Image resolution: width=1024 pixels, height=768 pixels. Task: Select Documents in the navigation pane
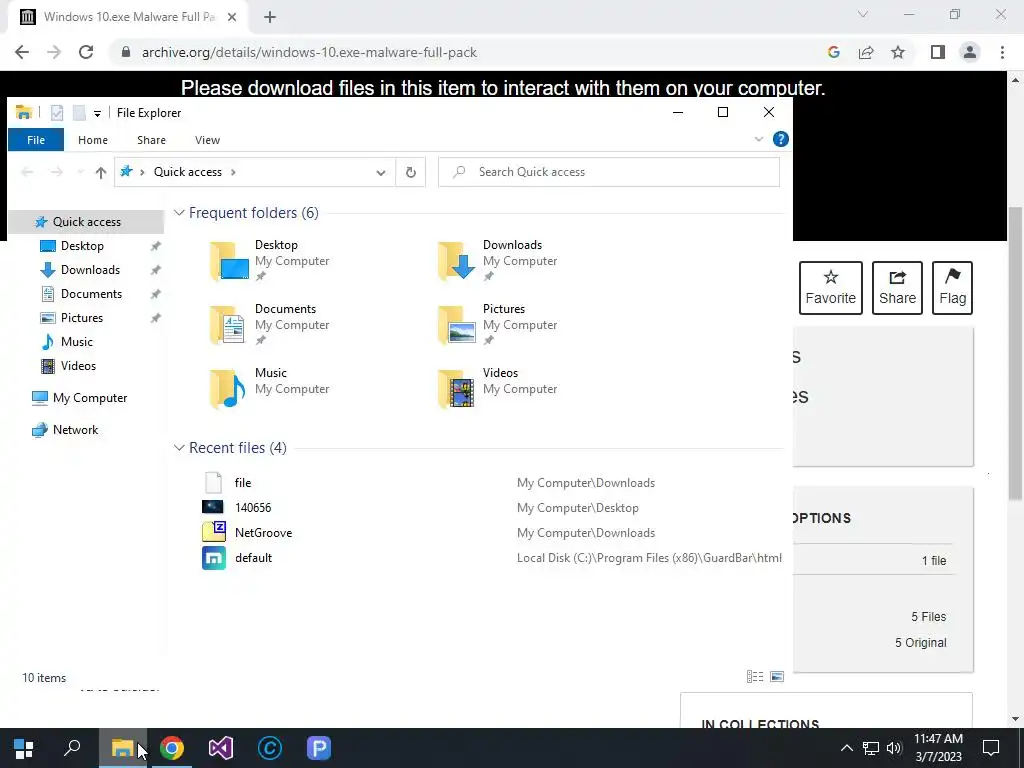[x=91, y=294]
